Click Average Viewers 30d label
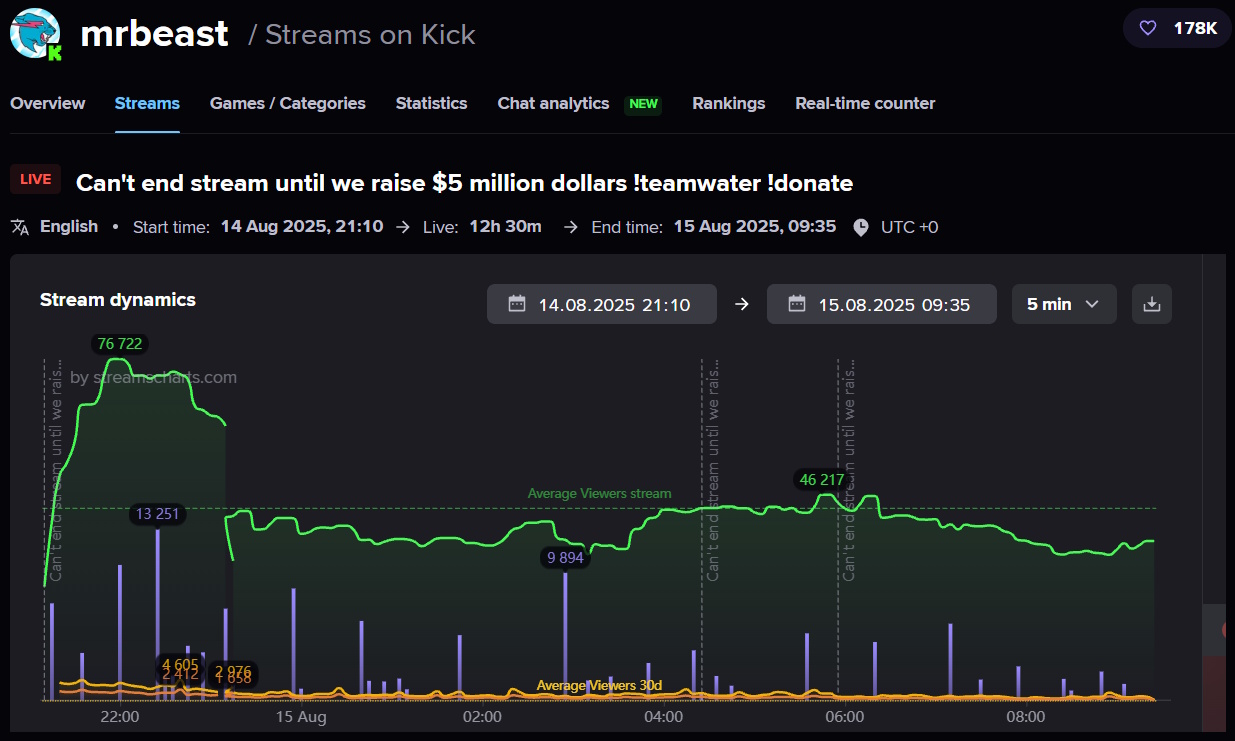 tap(599, 686)
